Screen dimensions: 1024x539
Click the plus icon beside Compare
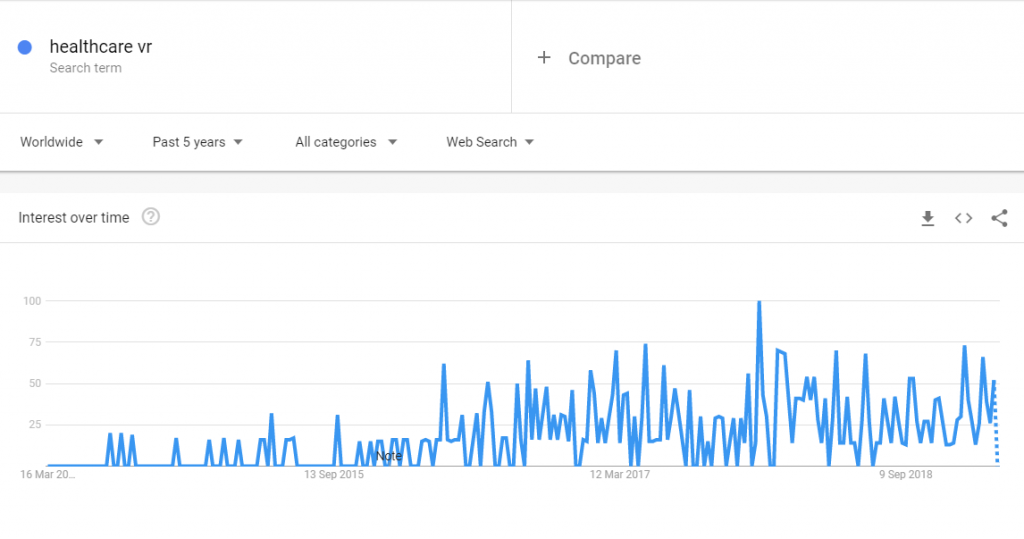544,57
